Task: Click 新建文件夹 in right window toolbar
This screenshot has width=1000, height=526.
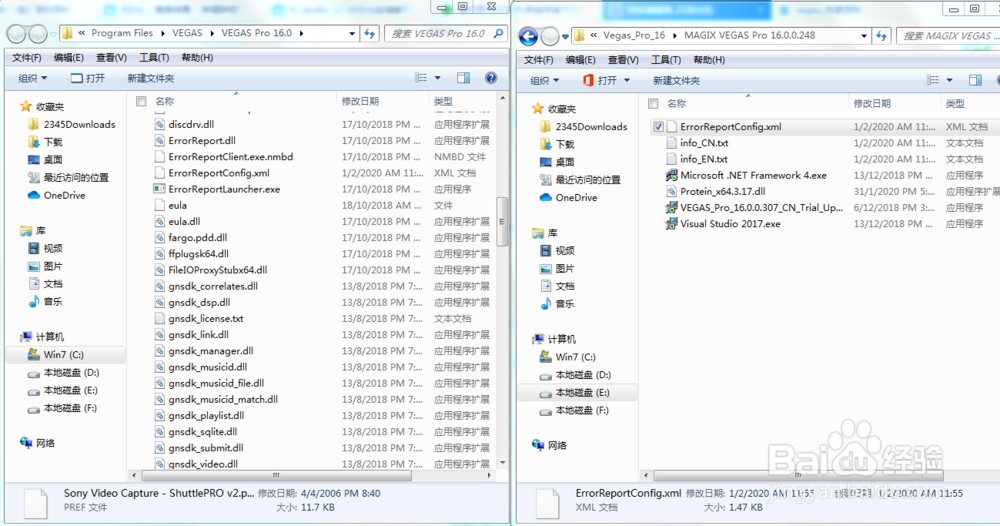Action: [676, 80]
